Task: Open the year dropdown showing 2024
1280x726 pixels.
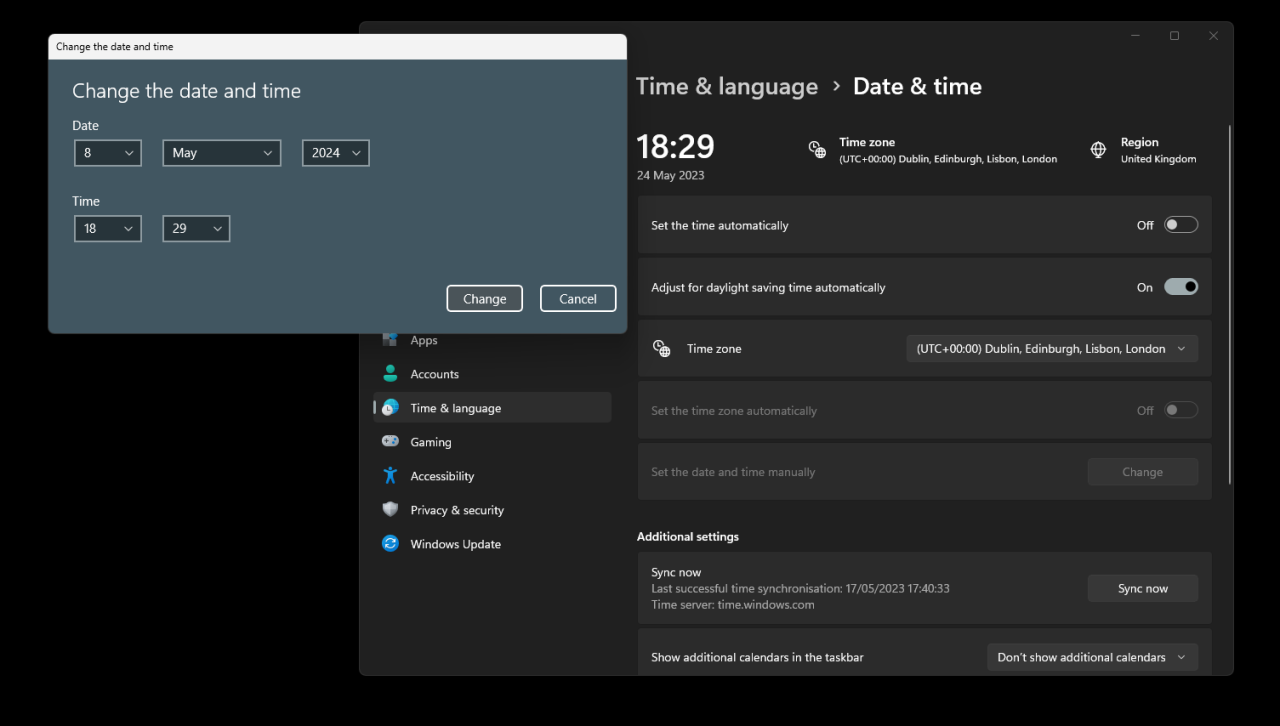Action: click(x=336, y=153)
